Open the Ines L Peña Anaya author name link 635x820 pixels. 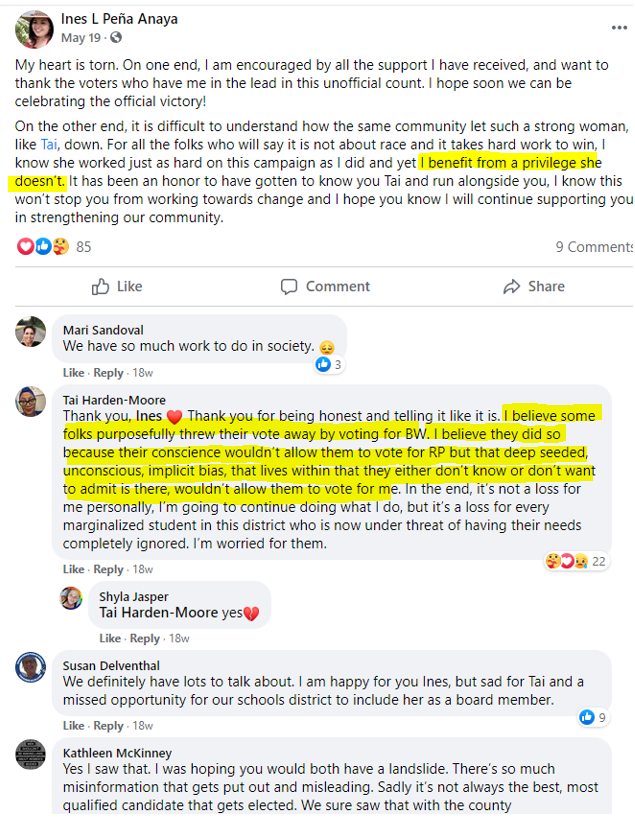pos(119,19)
